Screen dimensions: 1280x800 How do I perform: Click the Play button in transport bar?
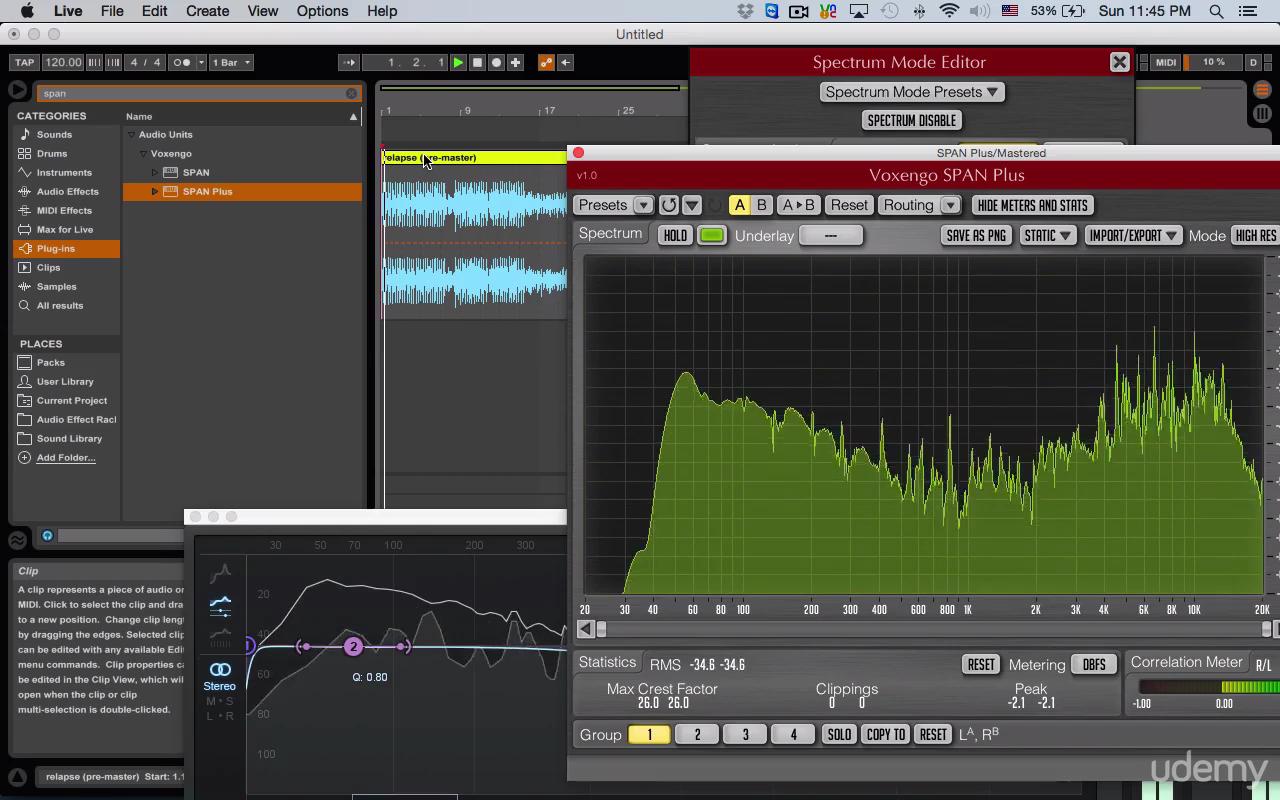point(458,62)
